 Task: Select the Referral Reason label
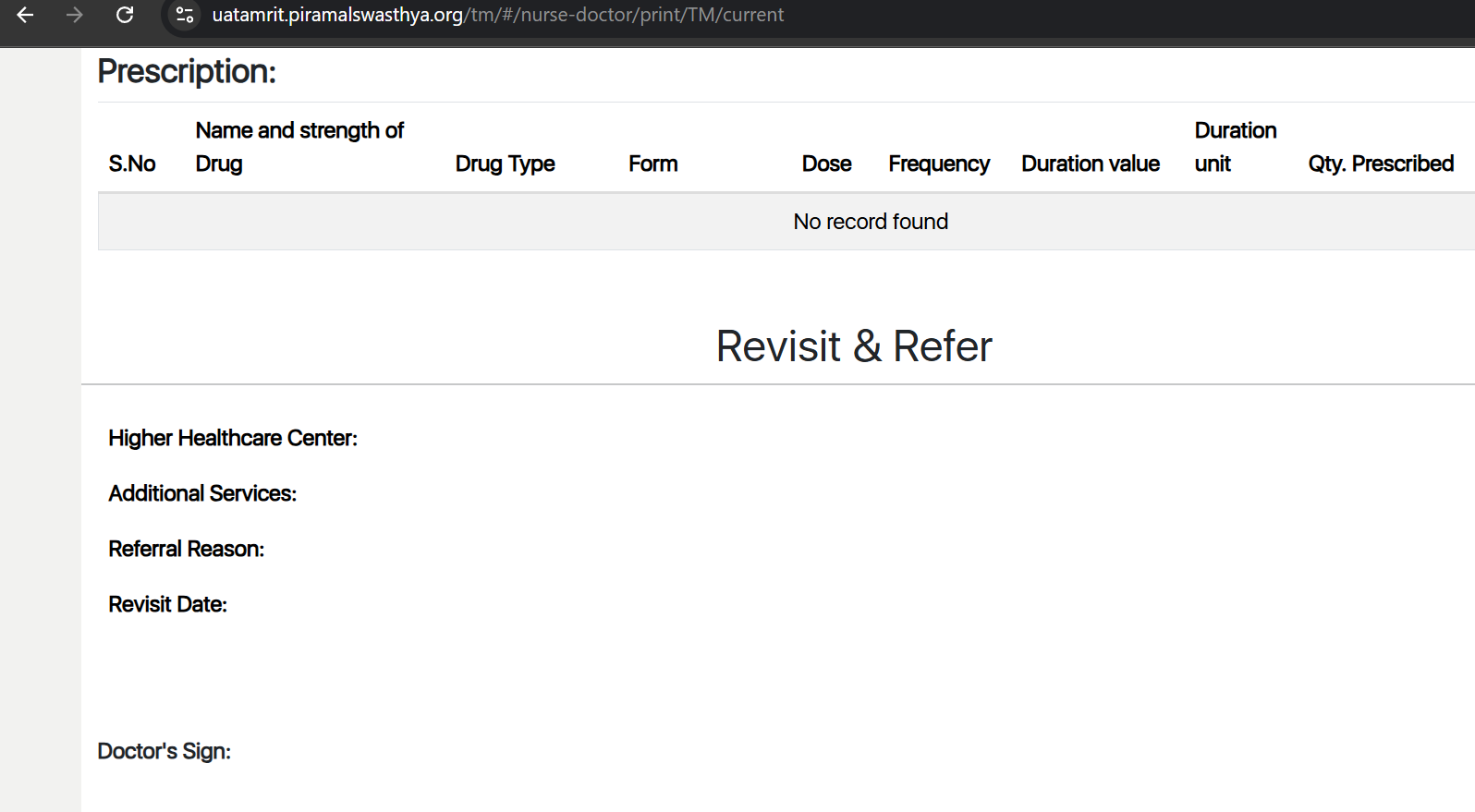[187, 549]
